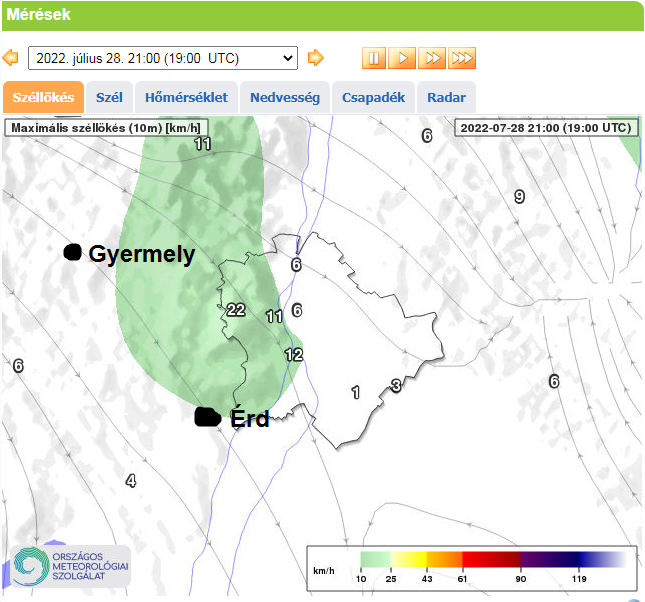
Task: Show the Nedvesség tab
Action: [284, 98]
